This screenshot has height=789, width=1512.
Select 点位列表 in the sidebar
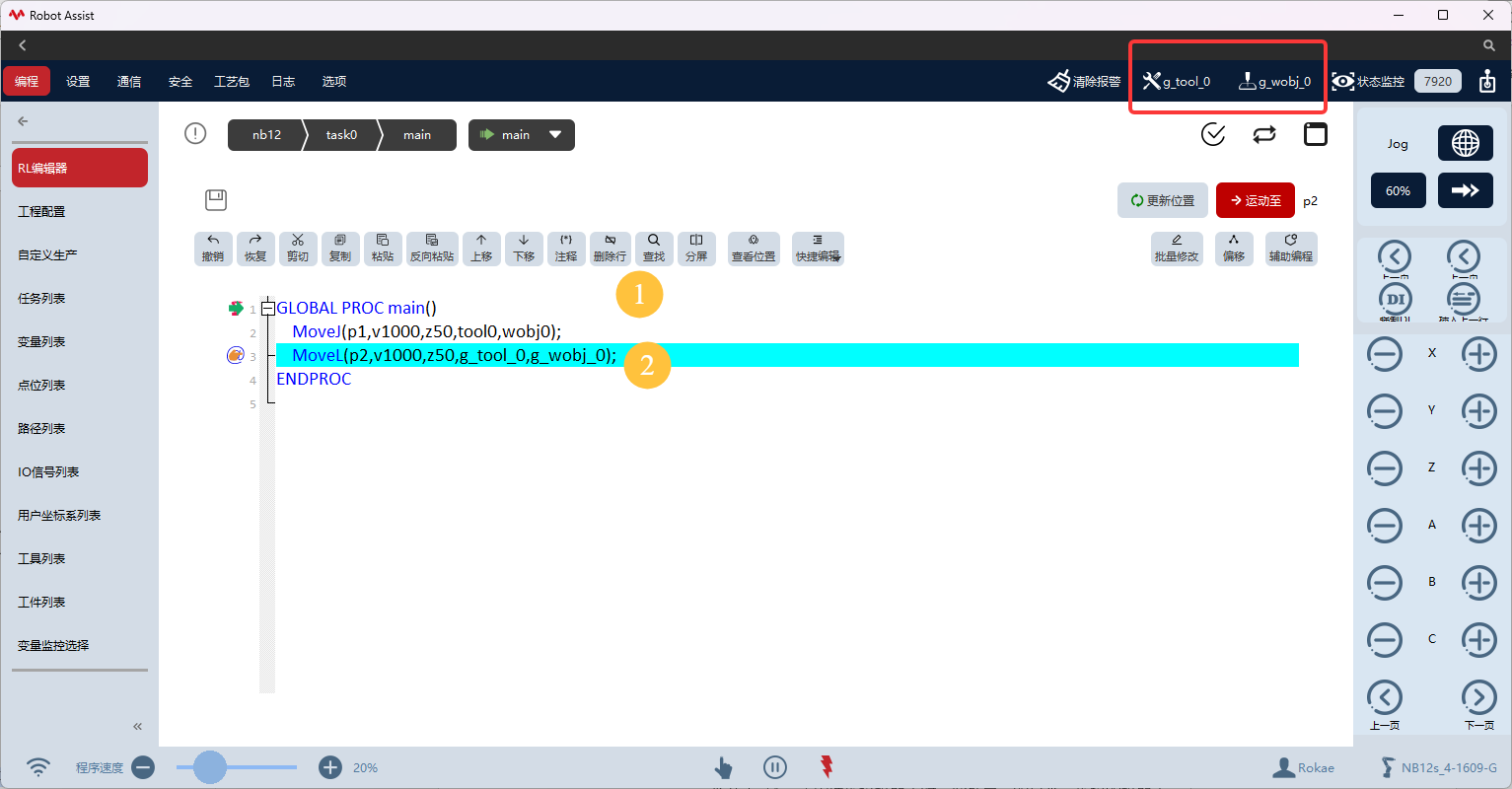(x=41, y=385)
